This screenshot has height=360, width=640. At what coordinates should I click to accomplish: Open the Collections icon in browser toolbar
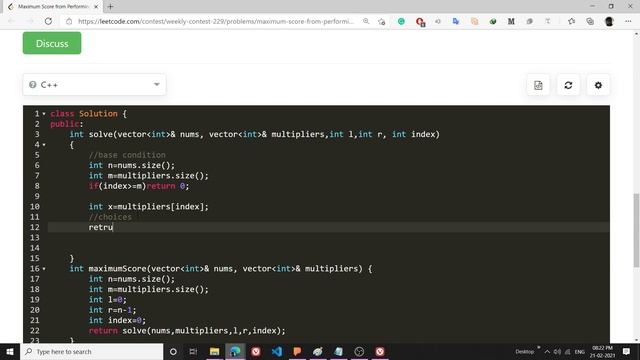pyautogui.click(x=590, y=21)
